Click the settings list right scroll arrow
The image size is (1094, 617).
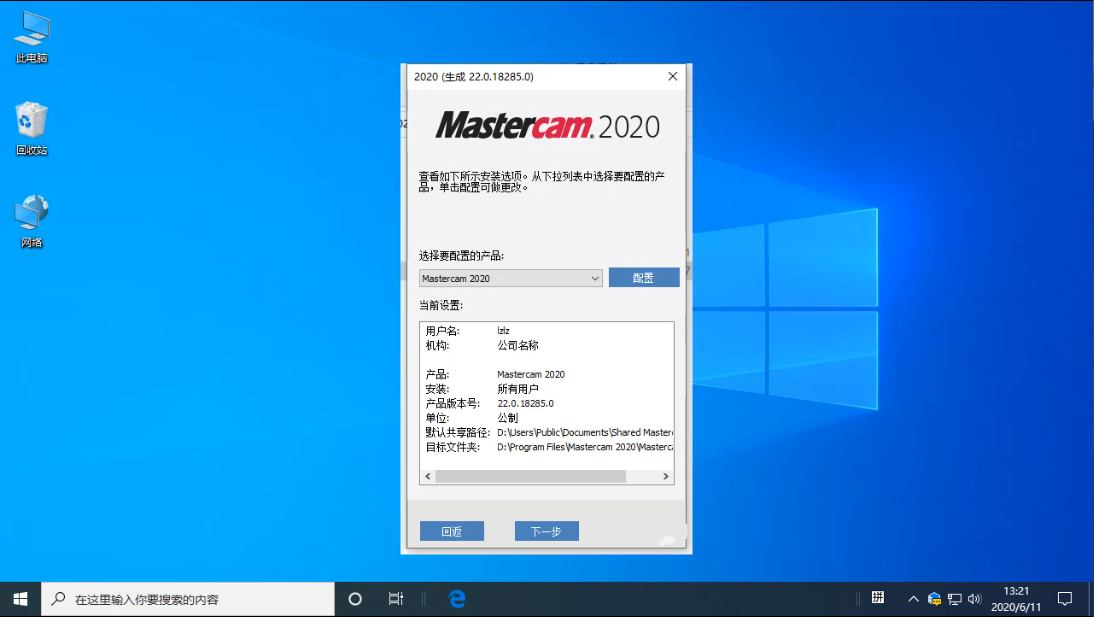tap(667, 477)
